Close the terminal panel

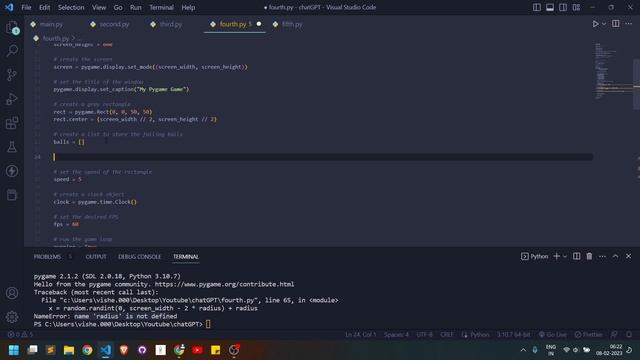pos(629,256)
